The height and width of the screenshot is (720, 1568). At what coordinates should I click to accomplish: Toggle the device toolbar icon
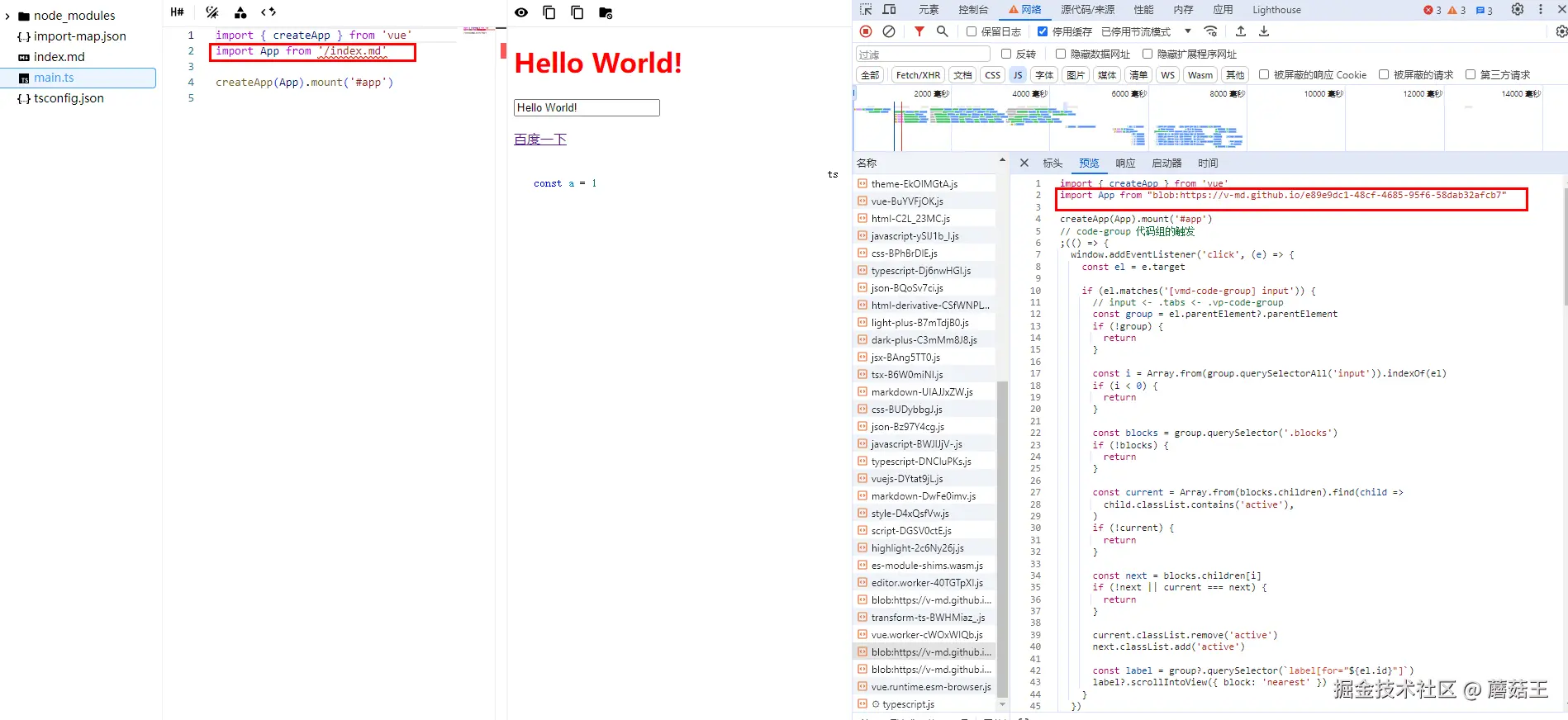coord(890,10)
